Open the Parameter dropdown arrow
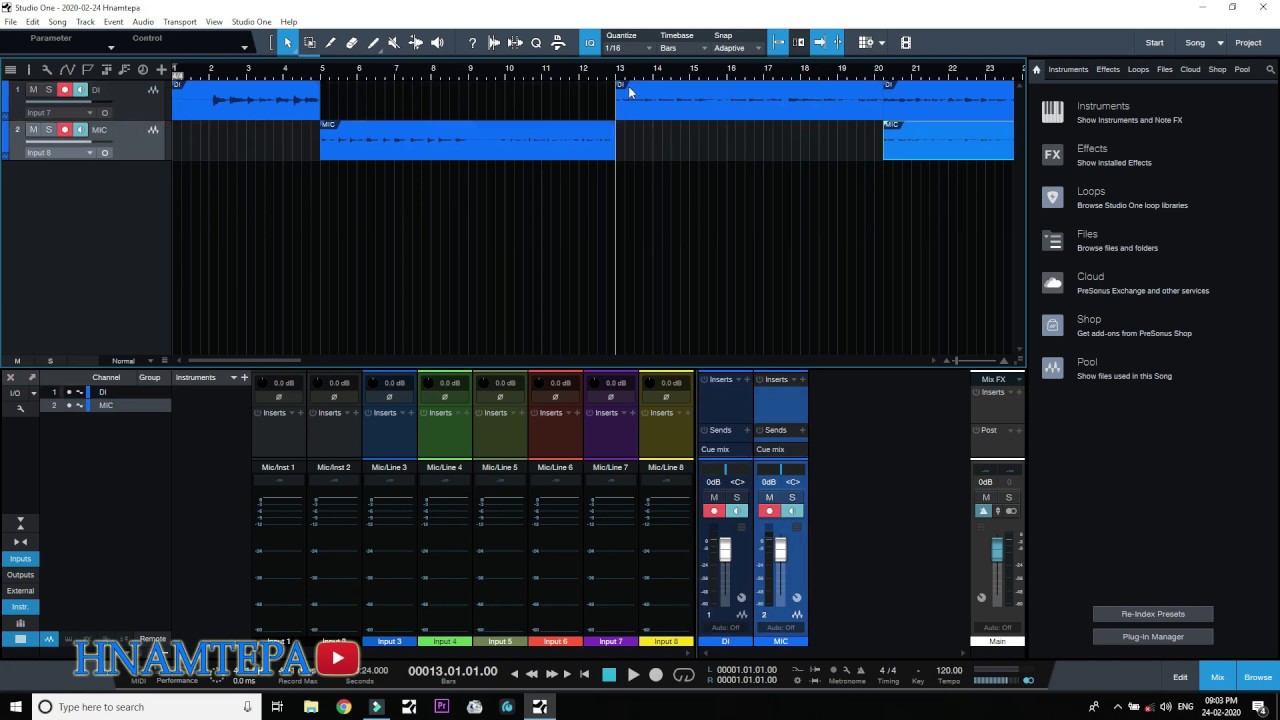The width and height of the screenshot is (1280, 720). tap(111, 47)
